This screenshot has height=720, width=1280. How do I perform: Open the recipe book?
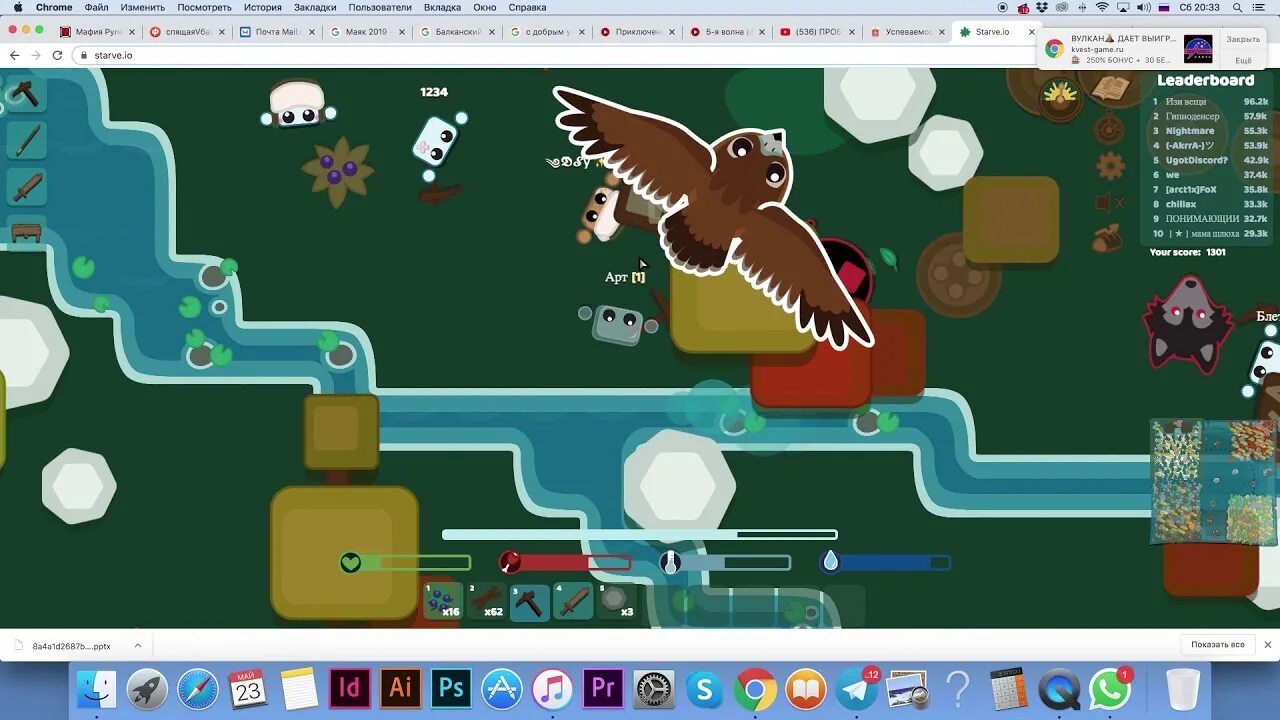tap(1110, 90)
